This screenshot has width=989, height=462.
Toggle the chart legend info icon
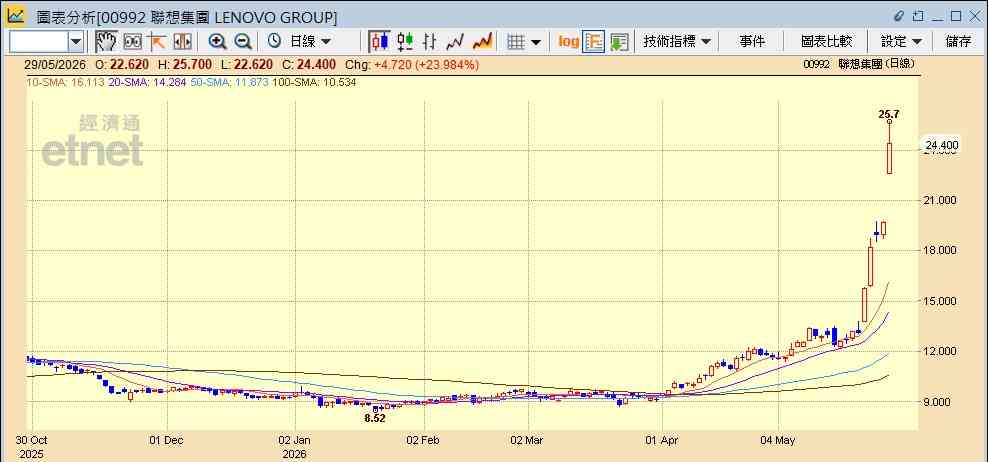pyautogui.click(x=594, y=42)
